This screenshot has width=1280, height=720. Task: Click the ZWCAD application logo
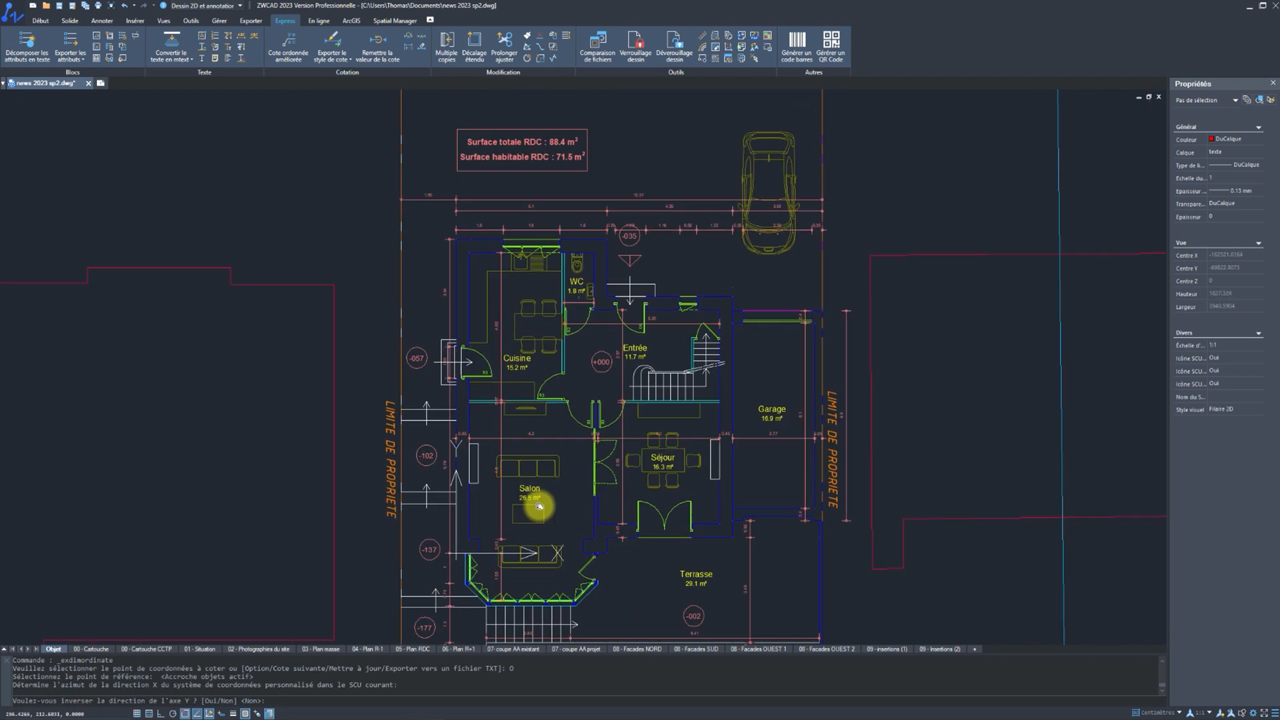12,11
